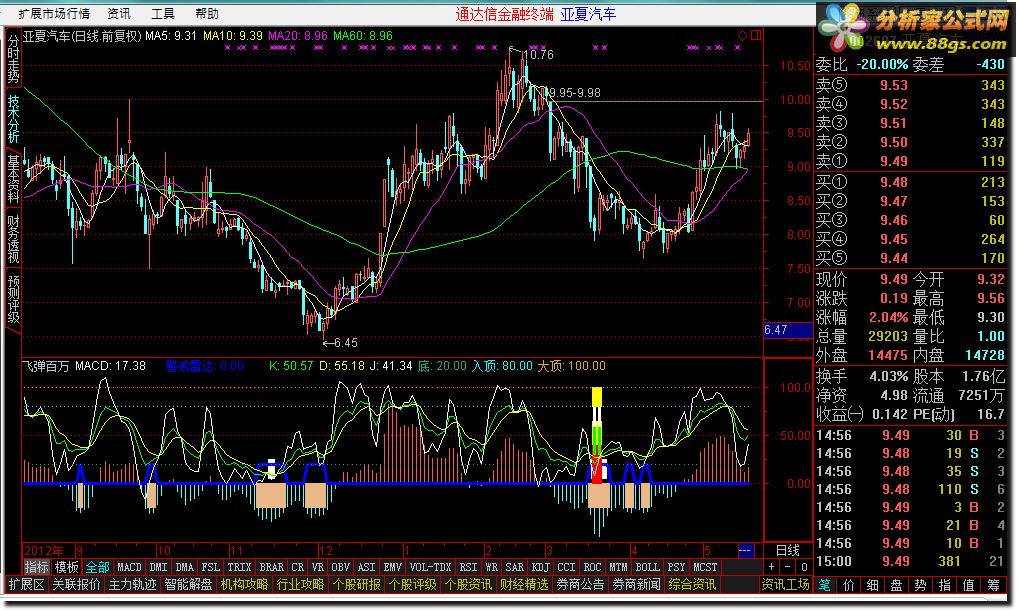1018x611 pixels.
Task: Open the 机构攻略 tab
Action: pos(245,584)
